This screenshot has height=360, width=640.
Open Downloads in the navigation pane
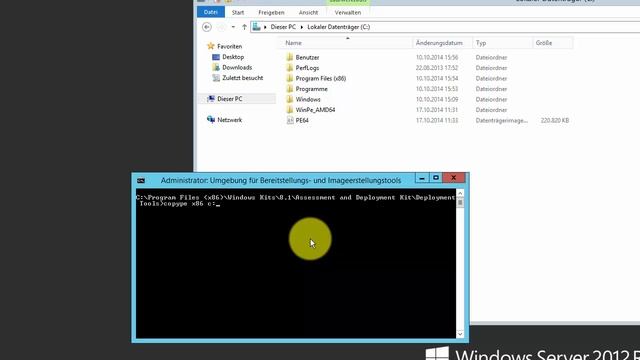pyautogui.click(x=237, y=67)
